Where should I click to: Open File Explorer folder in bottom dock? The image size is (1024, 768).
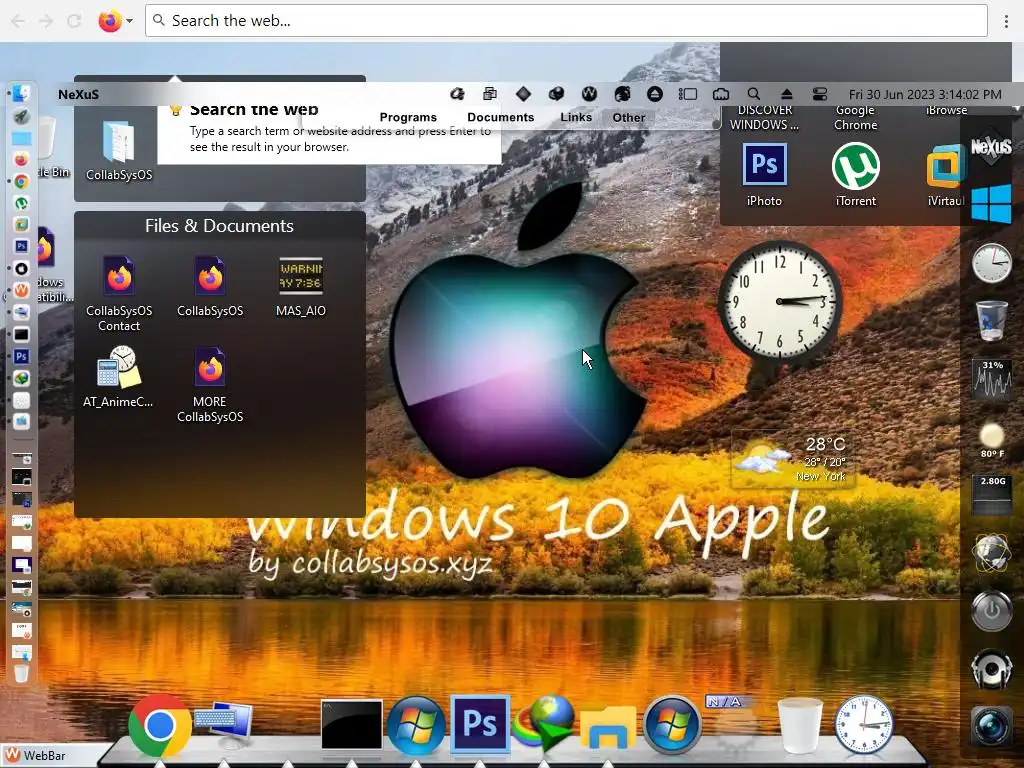coord(608,726)
